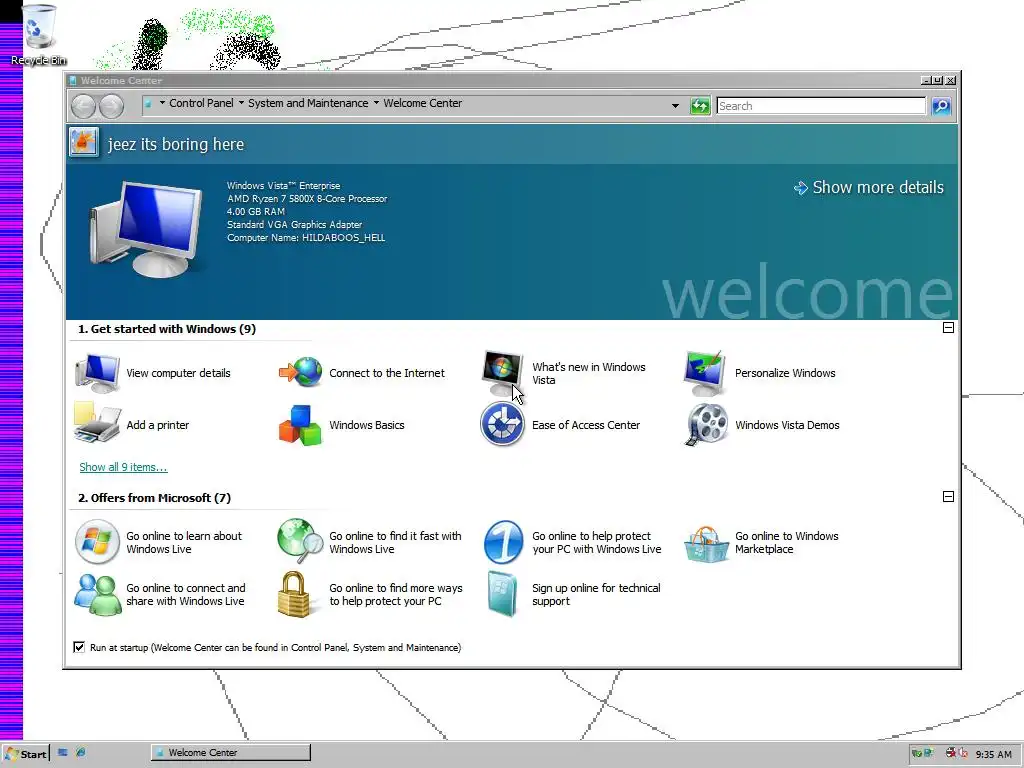Click the Search input field
Screen dimensions: 1024x768
tap(821, 106)
